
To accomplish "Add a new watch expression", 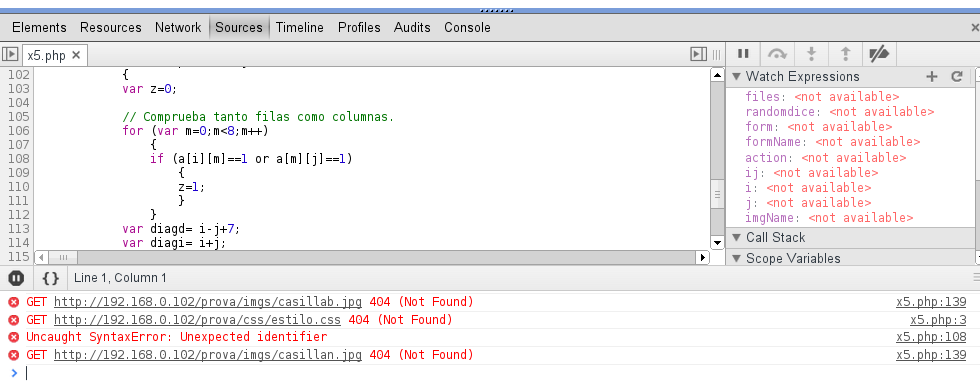I will coord(931,76).
